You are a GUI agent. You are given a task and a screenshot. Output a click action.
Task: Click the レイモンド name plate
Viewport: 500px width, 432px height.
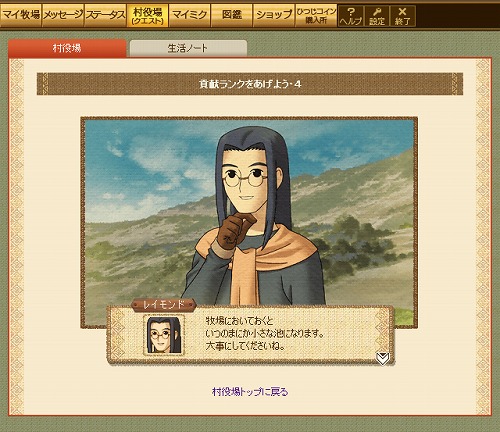click(x=163, y=304)
